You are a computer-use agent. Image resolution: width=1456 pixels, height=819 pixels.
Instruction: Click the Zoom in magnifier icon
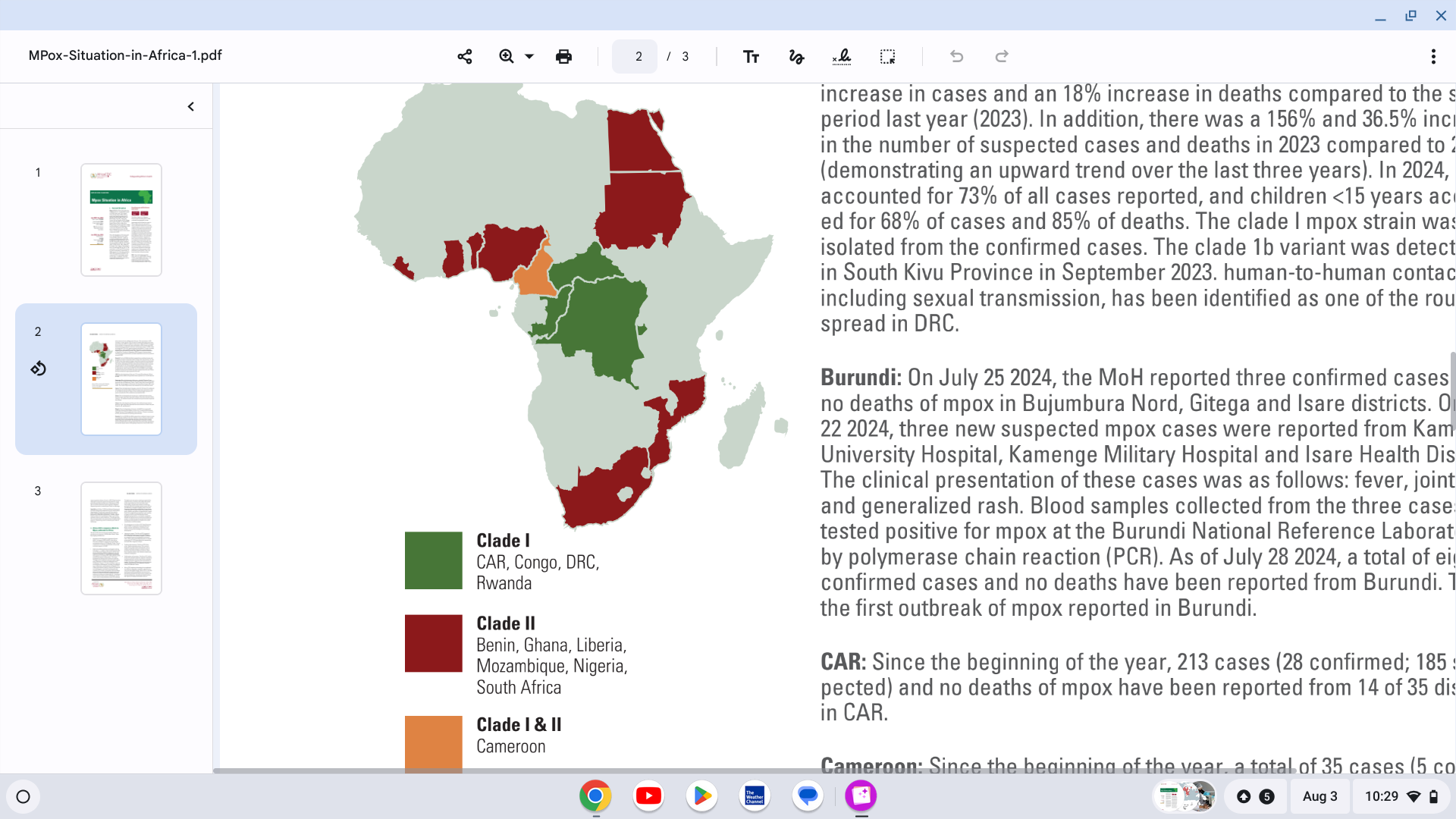point(506,56)
